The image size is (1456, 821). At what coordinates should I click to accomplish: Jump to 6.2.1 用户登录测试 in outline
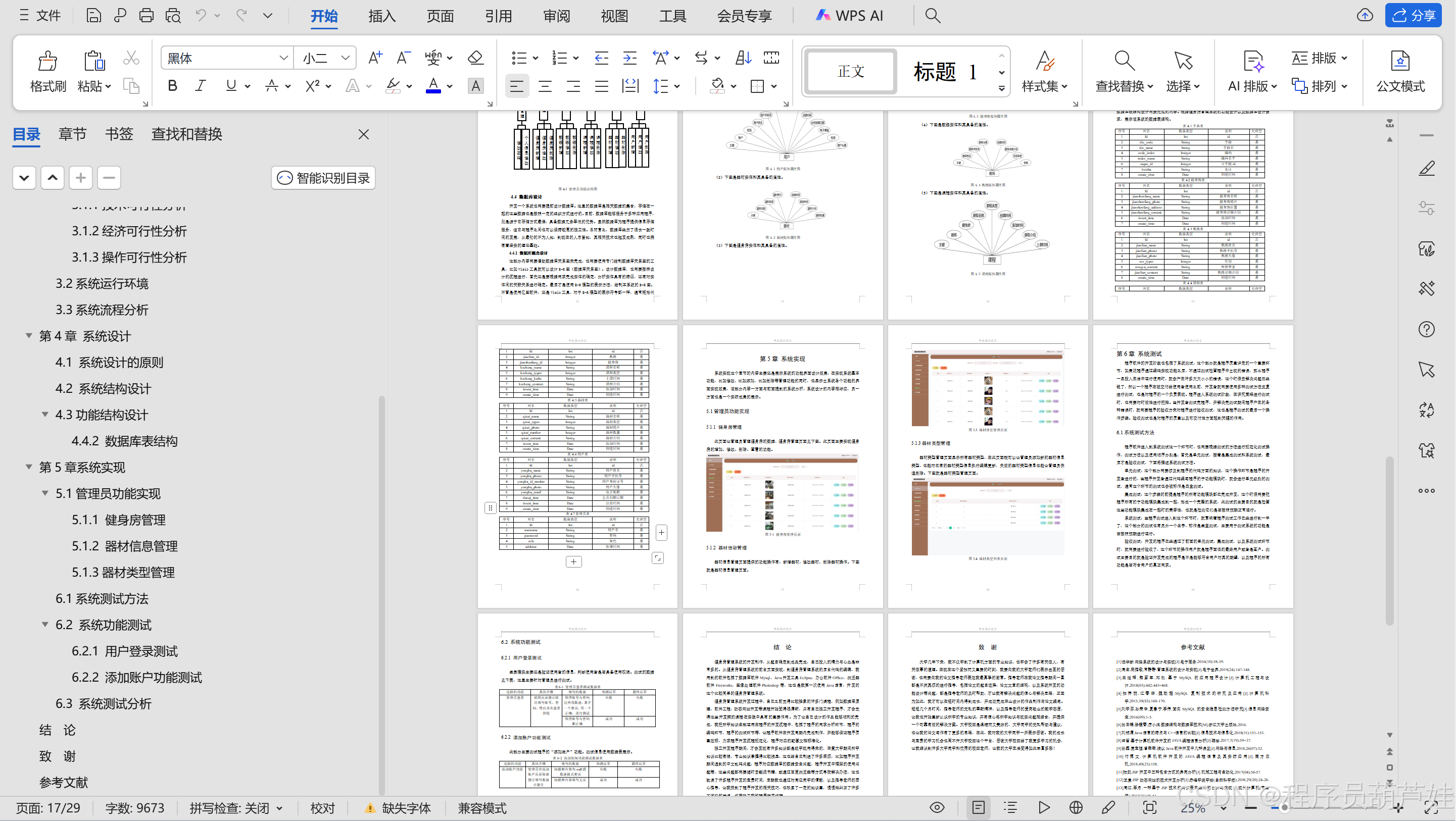coord(124,651)
